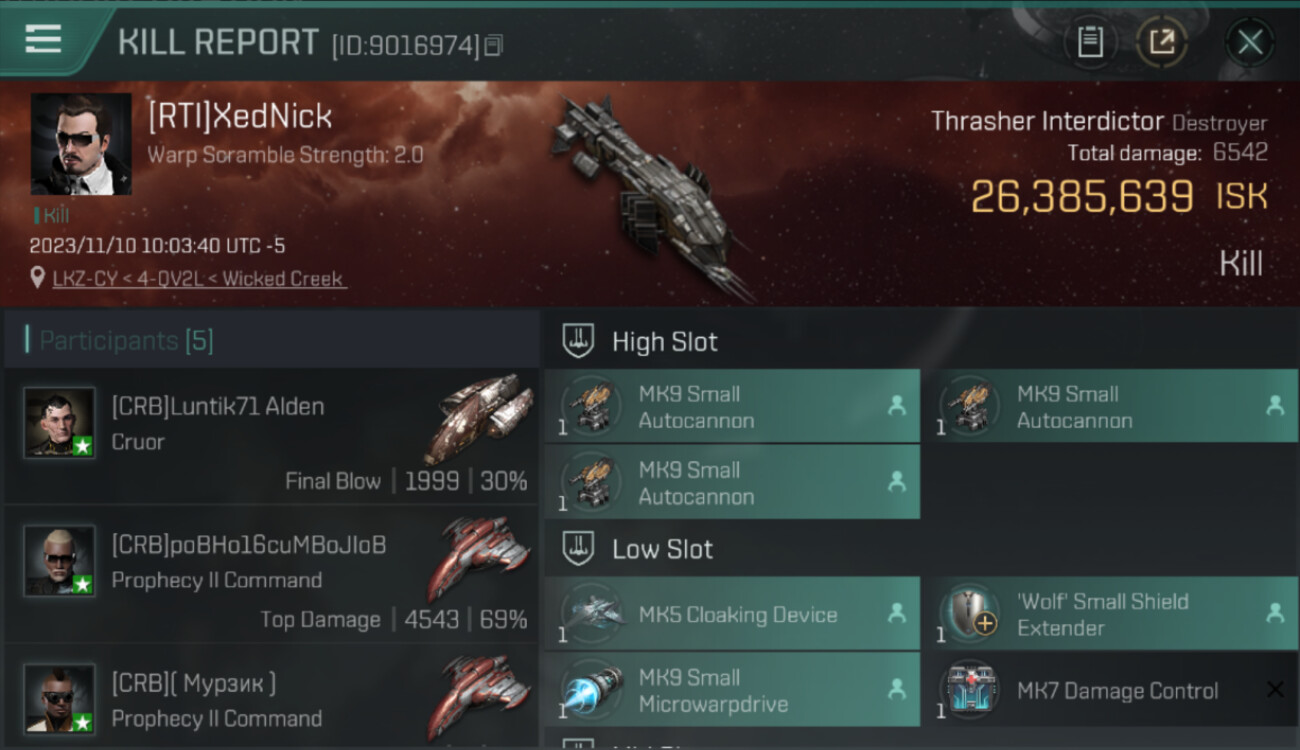Image resolution: width=1300 pixels, height=750 pixels.
Task: Select the MK7 Damage Control module
Action: [1110, 690]
